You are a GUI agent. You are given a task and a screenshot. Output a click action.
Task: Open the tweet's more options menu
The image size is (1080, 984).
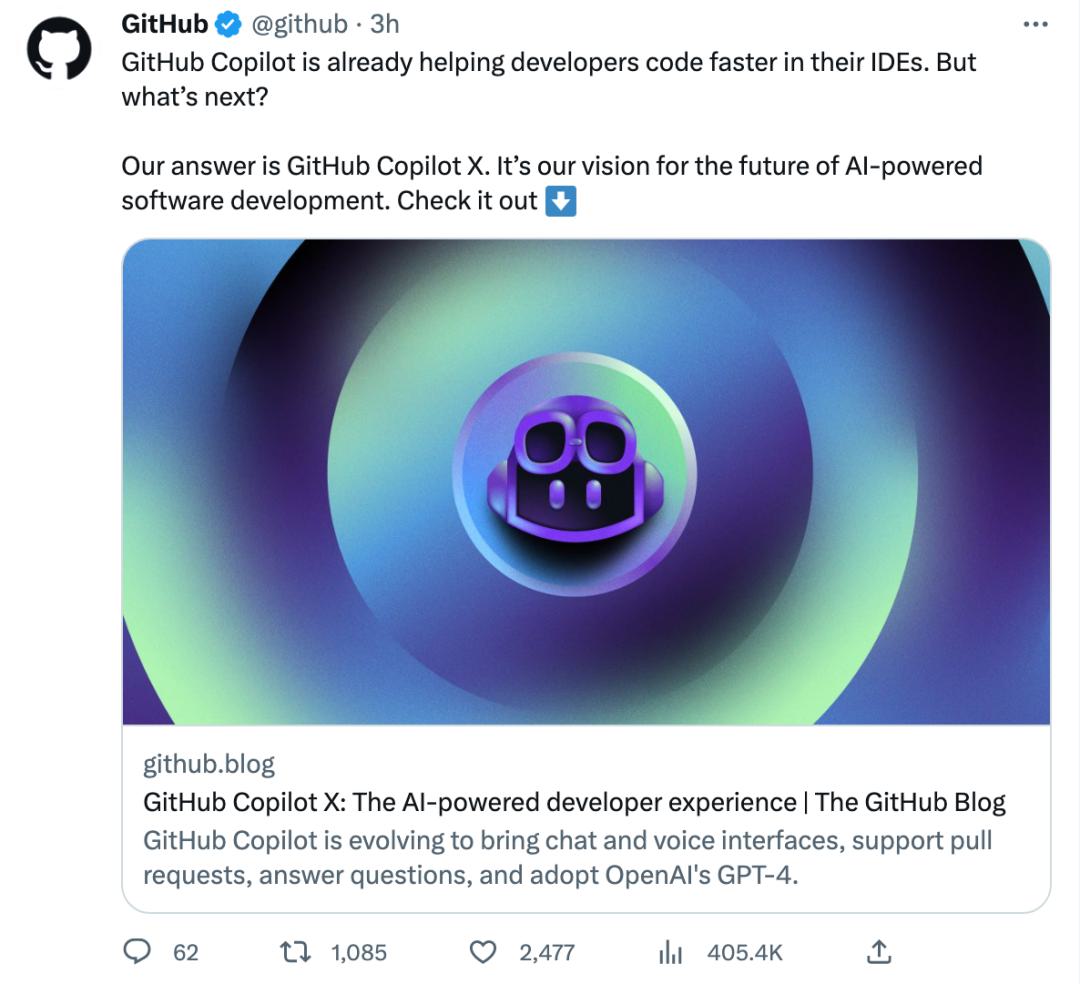(x=1035, y=25)
